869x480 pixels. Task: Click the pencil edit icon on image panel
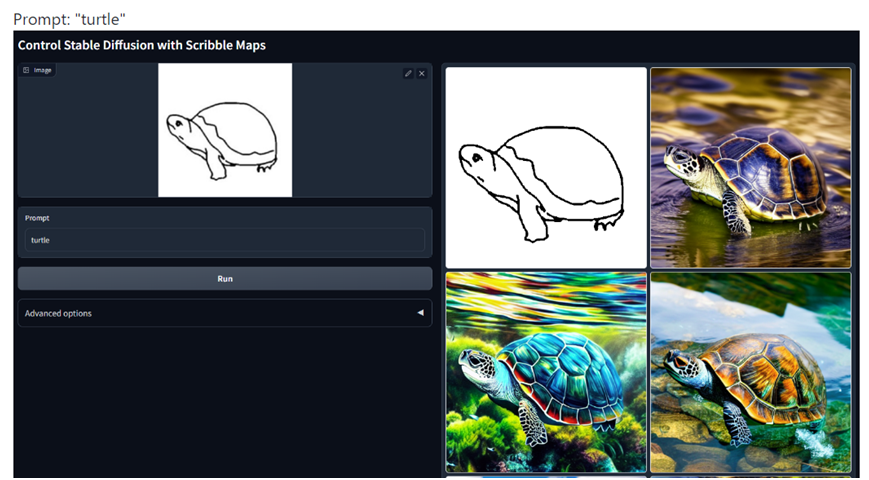tap(408, 73)
